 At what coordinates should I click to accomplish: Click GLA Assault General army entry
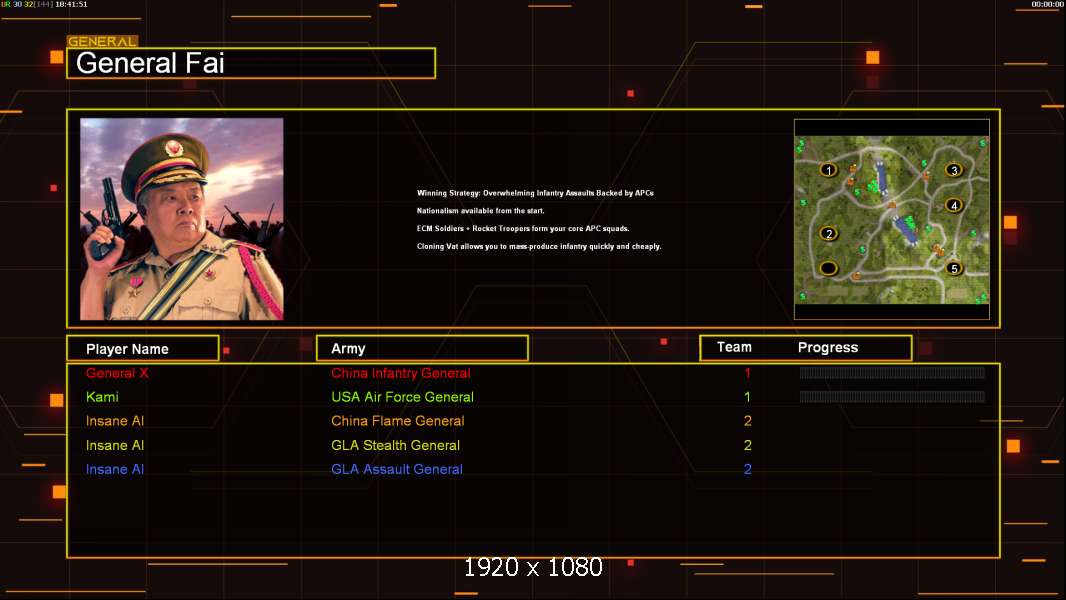[397, 470]
